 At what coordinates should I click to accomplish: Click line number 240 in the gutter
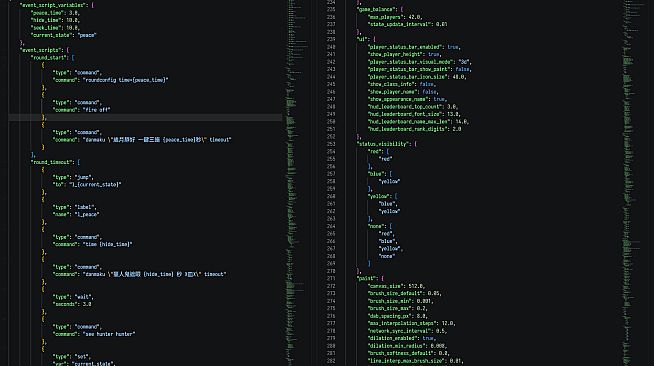331,47
